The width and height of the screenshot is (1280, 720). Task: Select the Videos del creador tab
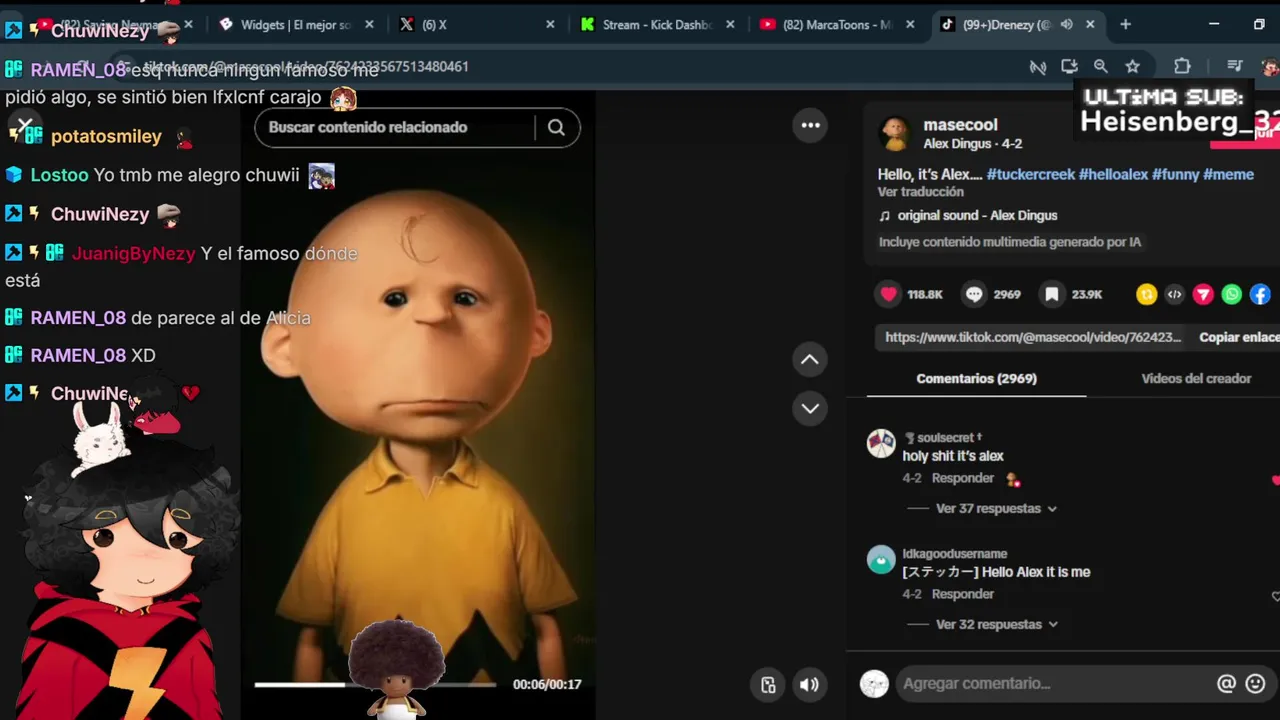coord(1196,379)
